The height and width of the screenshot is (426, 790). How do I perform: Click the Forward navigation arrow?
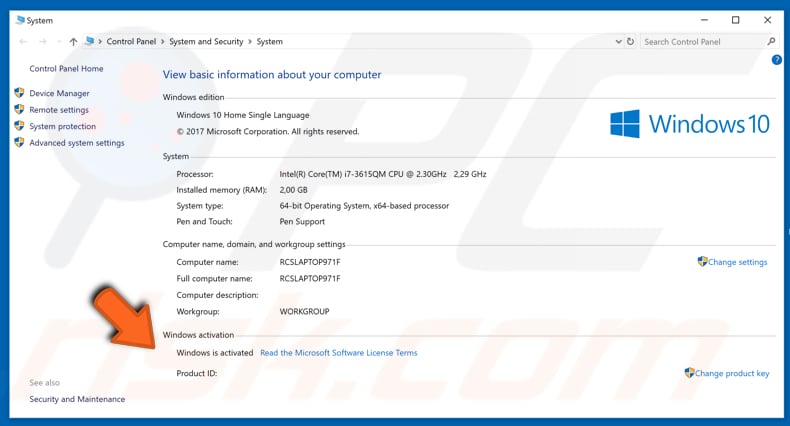(43, 42)
